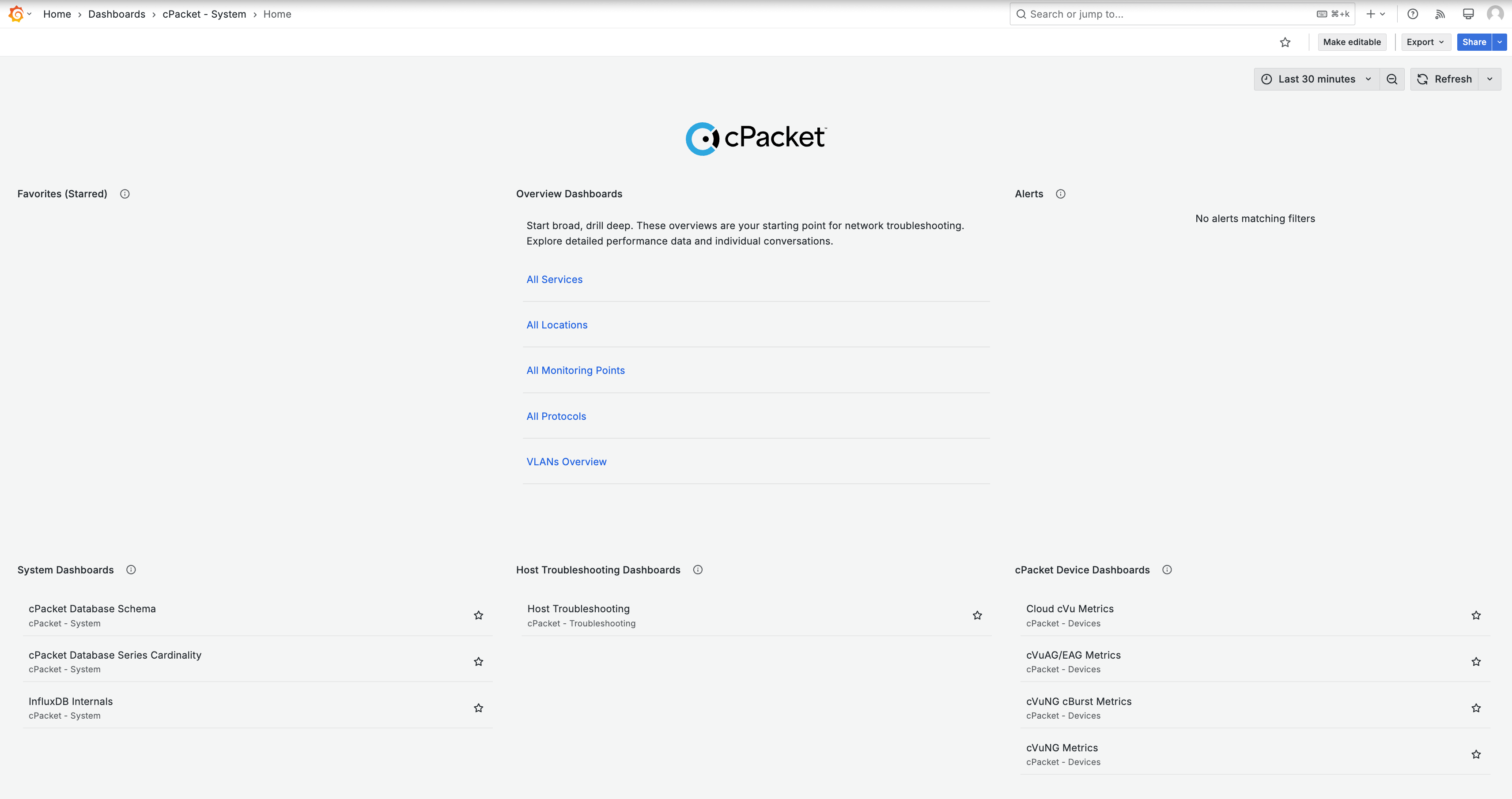Navigate to Dashboards breadcrumb
The width and height of the screenshot is (1512, 799).
(117, 14)
